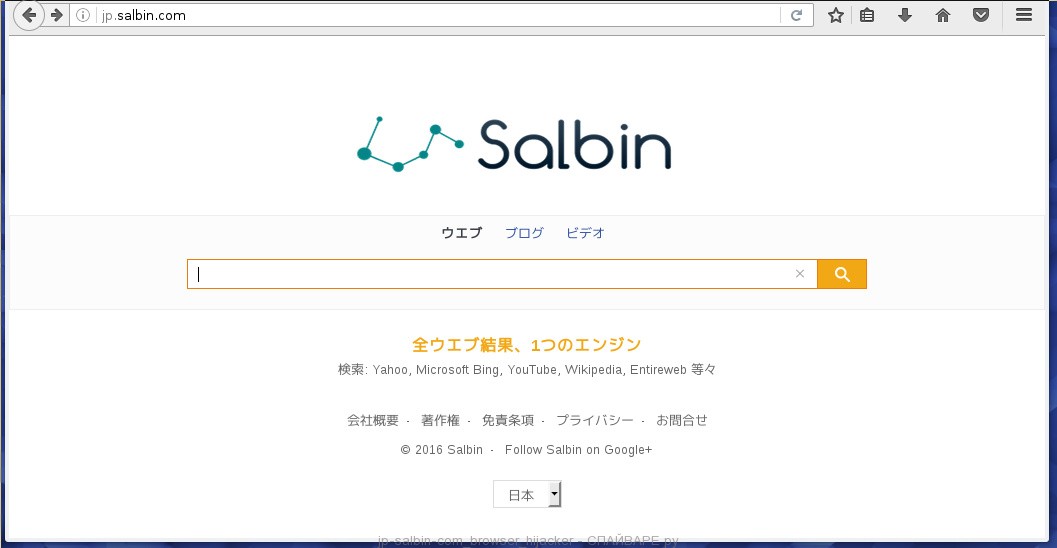
Task: Open the downloads arrow icon
Action: [x=905, y=15]
